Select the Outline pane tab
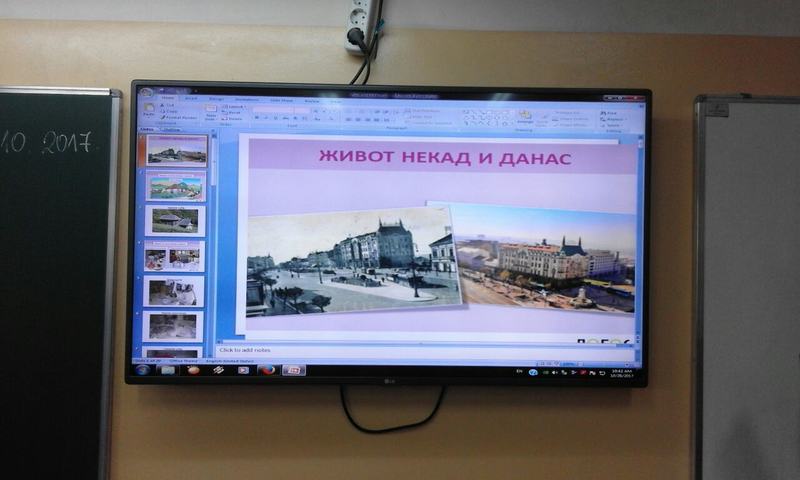The height and width of the screenshot is (480, 800). point(171,130)
